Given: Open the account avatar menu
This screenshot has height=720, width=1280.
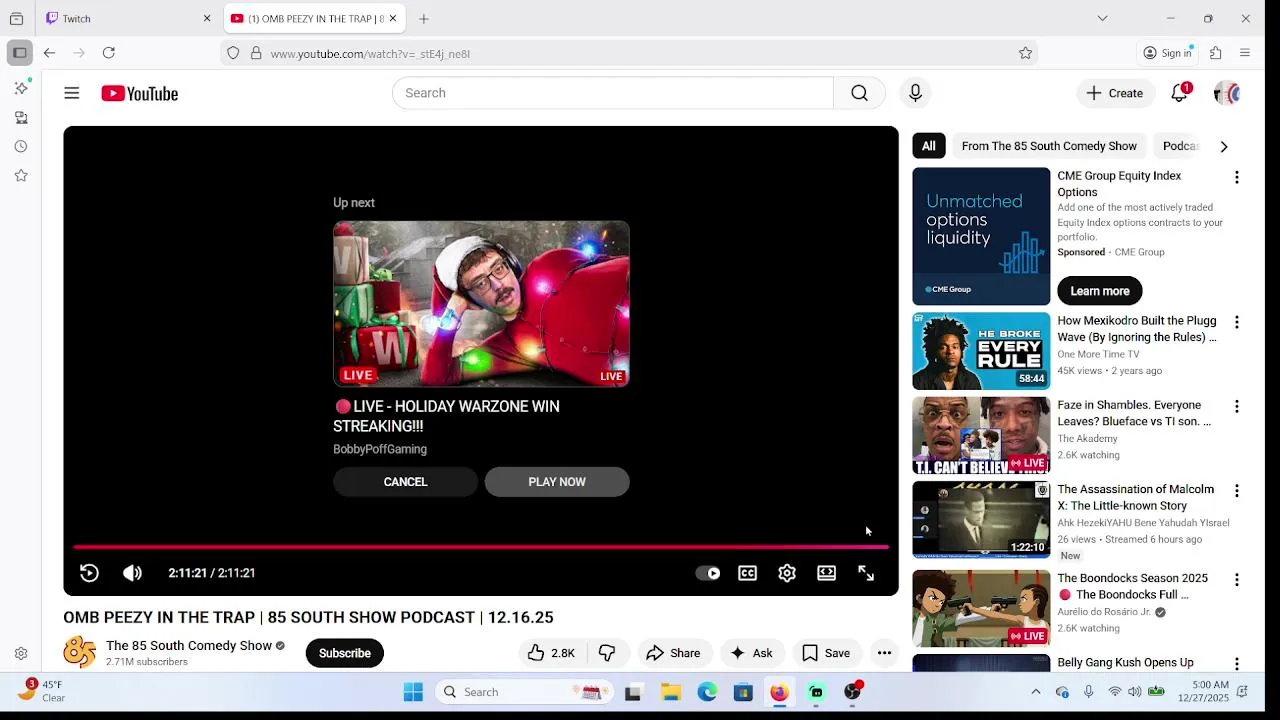Looking at the screenshot, I should [x=1227, y=93].
